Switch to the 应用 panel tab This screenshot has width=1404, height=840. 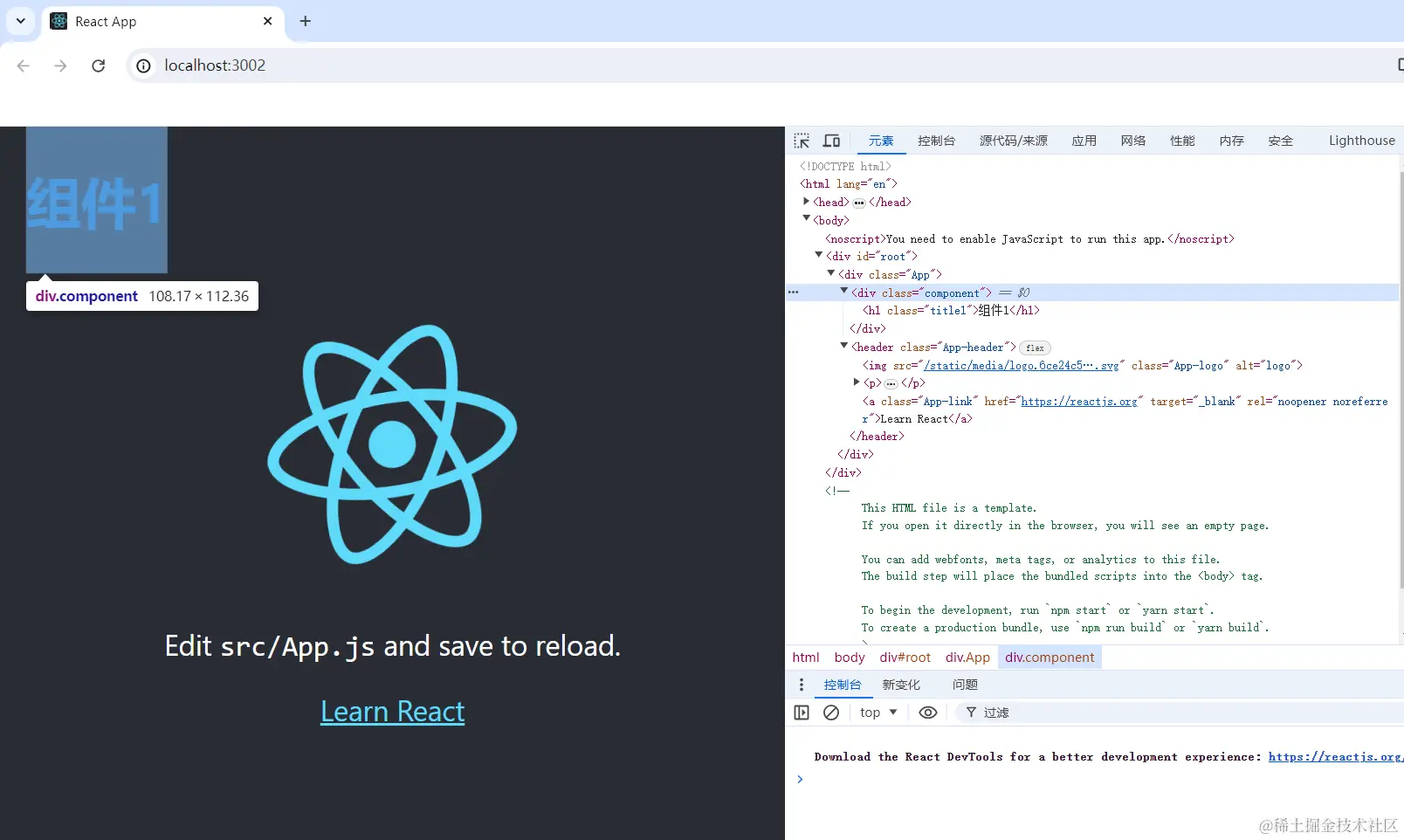click(1084, 141)
